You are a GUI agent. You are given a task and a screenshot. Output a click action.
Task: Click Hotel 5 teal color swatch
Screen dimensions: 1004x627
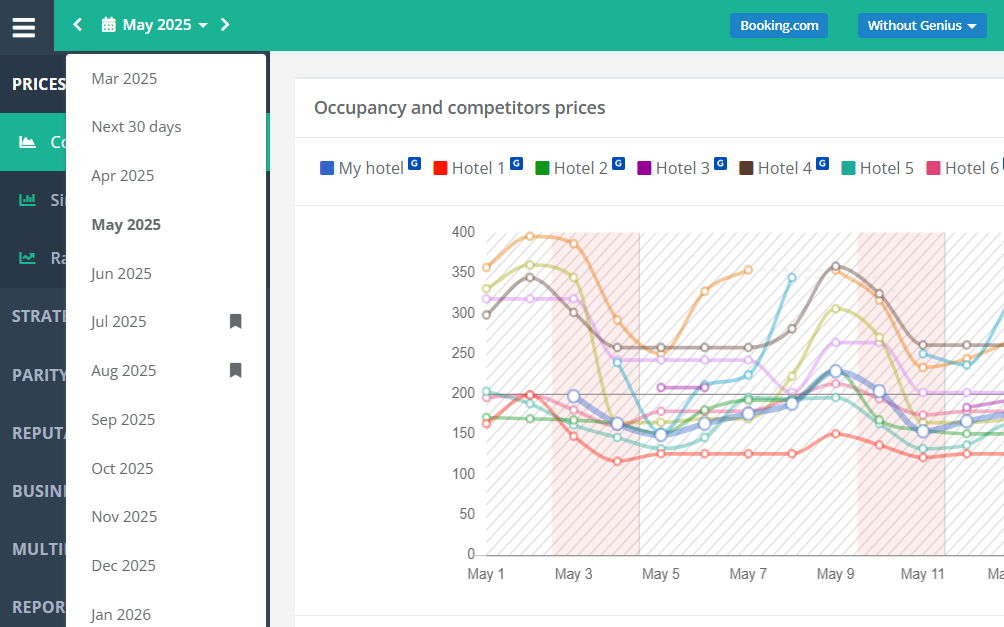click(848, 168)
